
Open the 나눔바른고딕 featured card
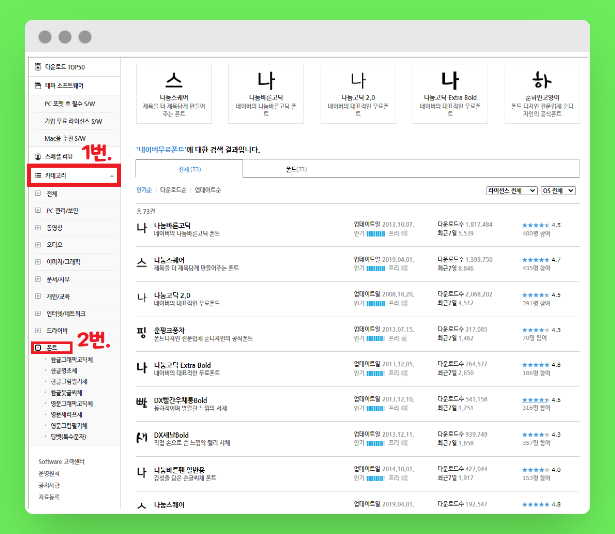[266, 94]
